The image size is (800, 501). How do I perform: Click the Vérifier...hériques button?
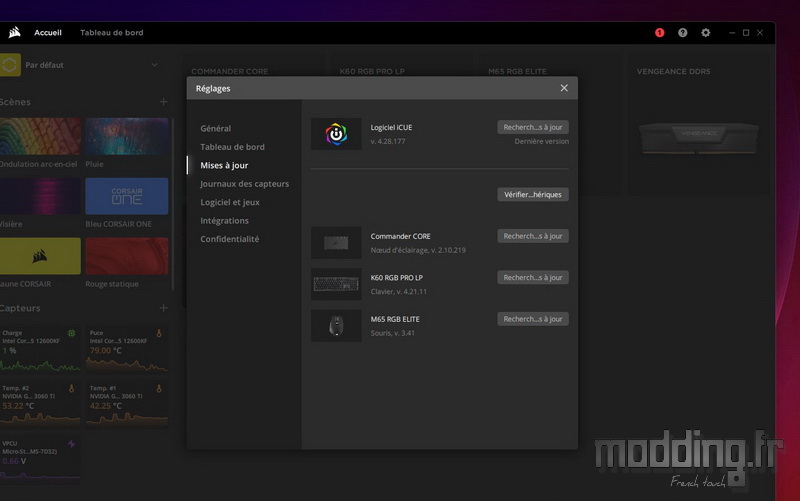(x=533, y=194)
